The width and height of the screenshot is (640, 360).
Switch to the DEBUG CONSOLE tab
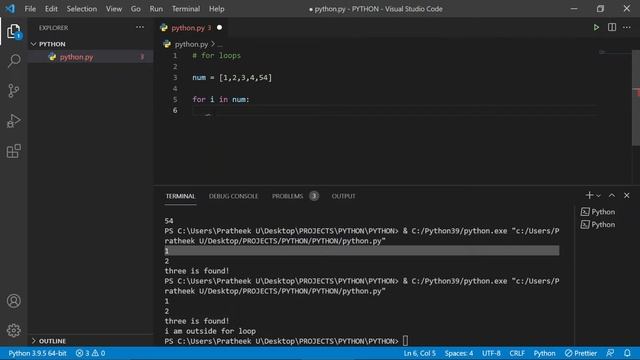[233, 196]
